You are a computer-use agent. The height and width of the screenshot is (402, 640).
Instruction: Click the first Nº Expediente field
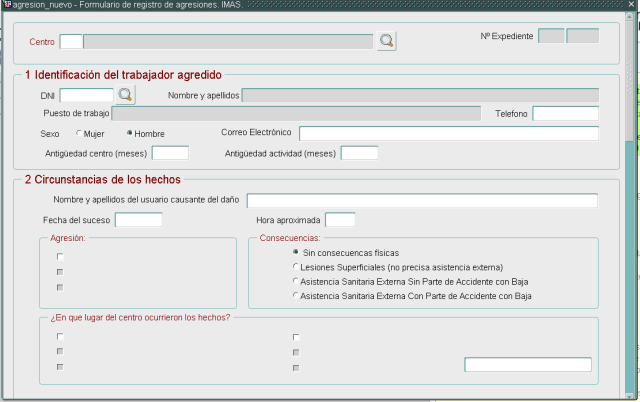click(x=551, y=36)
